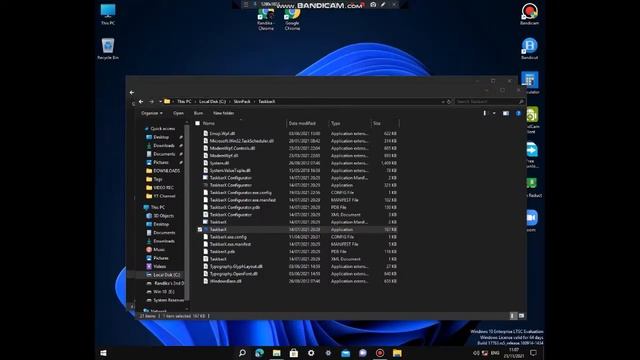The image size is (640, 360).
Task: Create a New folder from the command bar
Action: (x=223, y=113)
